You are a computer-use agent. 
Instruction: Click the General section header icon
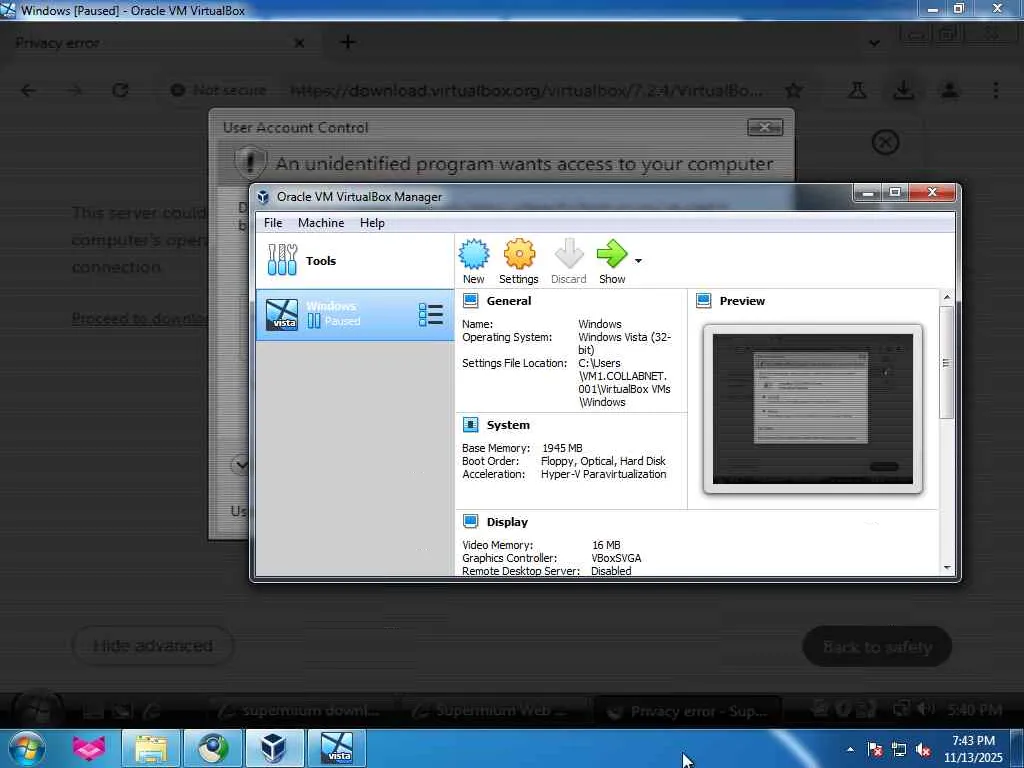click(x=470, y=300)
